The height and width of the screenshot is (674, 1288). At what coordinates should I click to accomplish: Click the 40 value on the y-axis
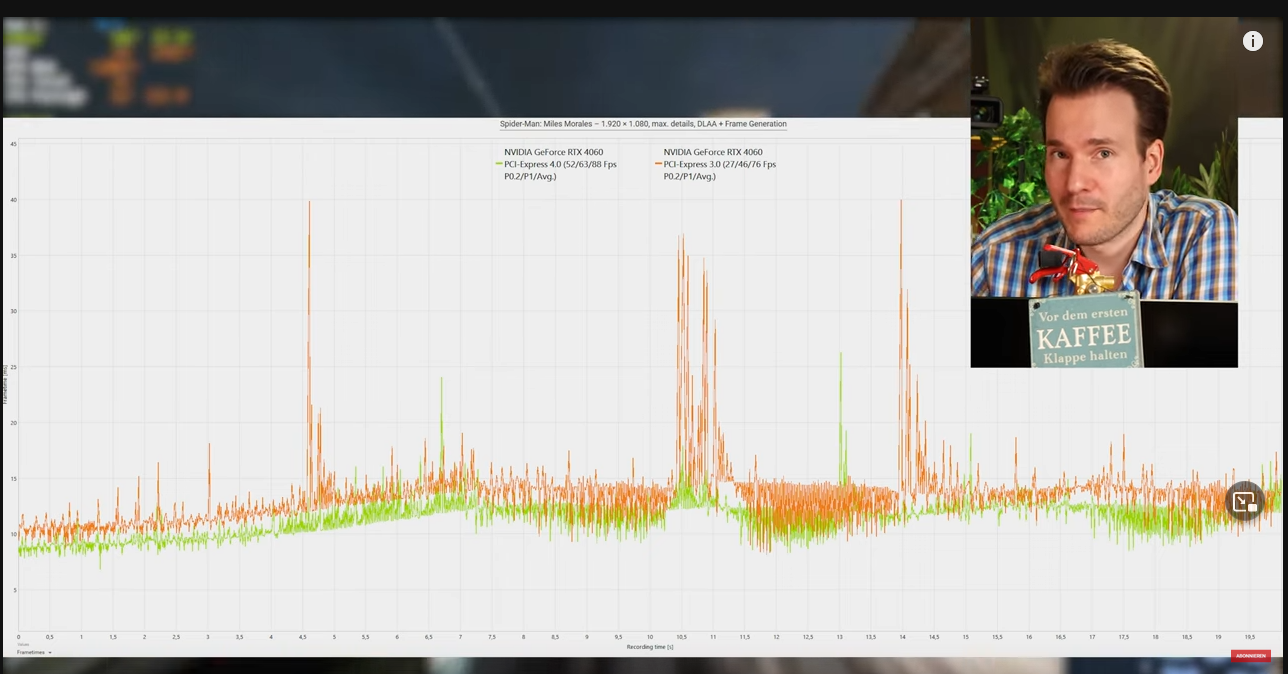[13, 200]
